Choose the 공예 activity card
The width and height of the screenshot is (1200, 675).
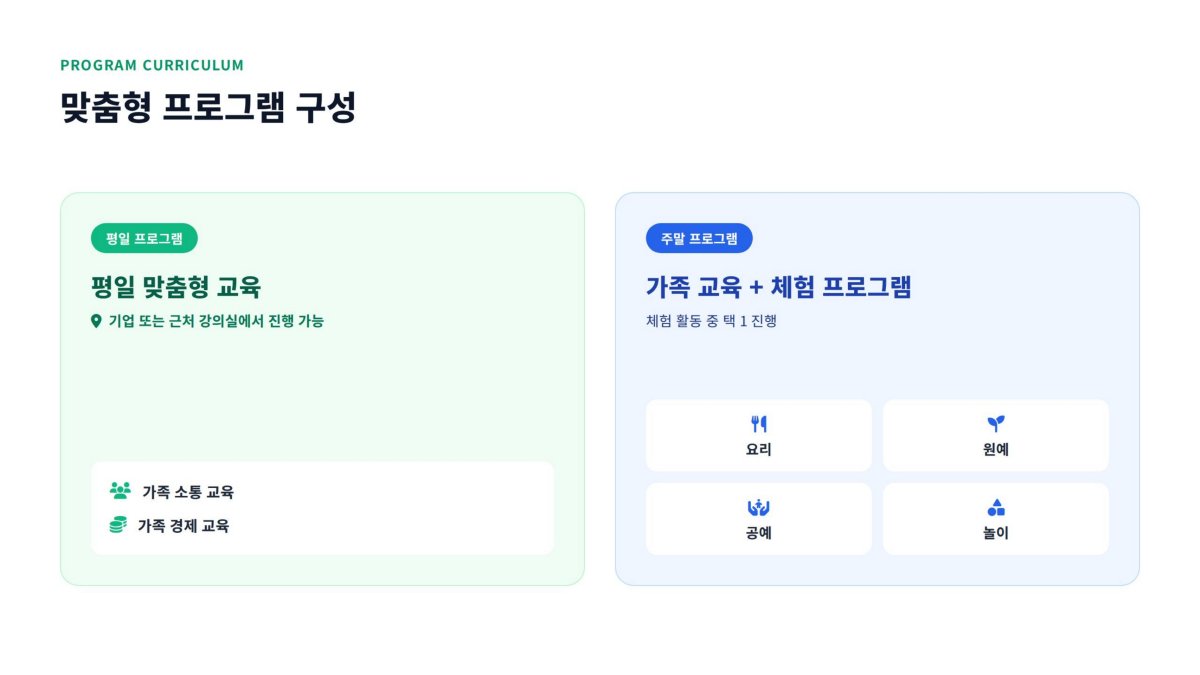click(759, 519)
